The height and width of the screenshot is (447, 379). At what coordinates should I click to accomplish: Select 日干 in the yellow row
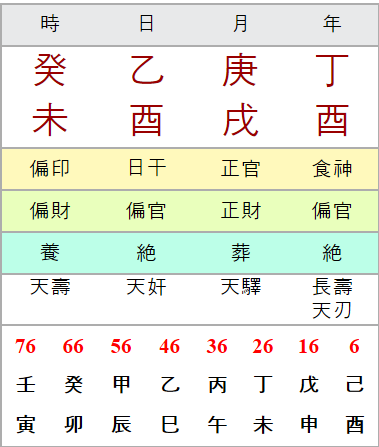pos(147,168)
